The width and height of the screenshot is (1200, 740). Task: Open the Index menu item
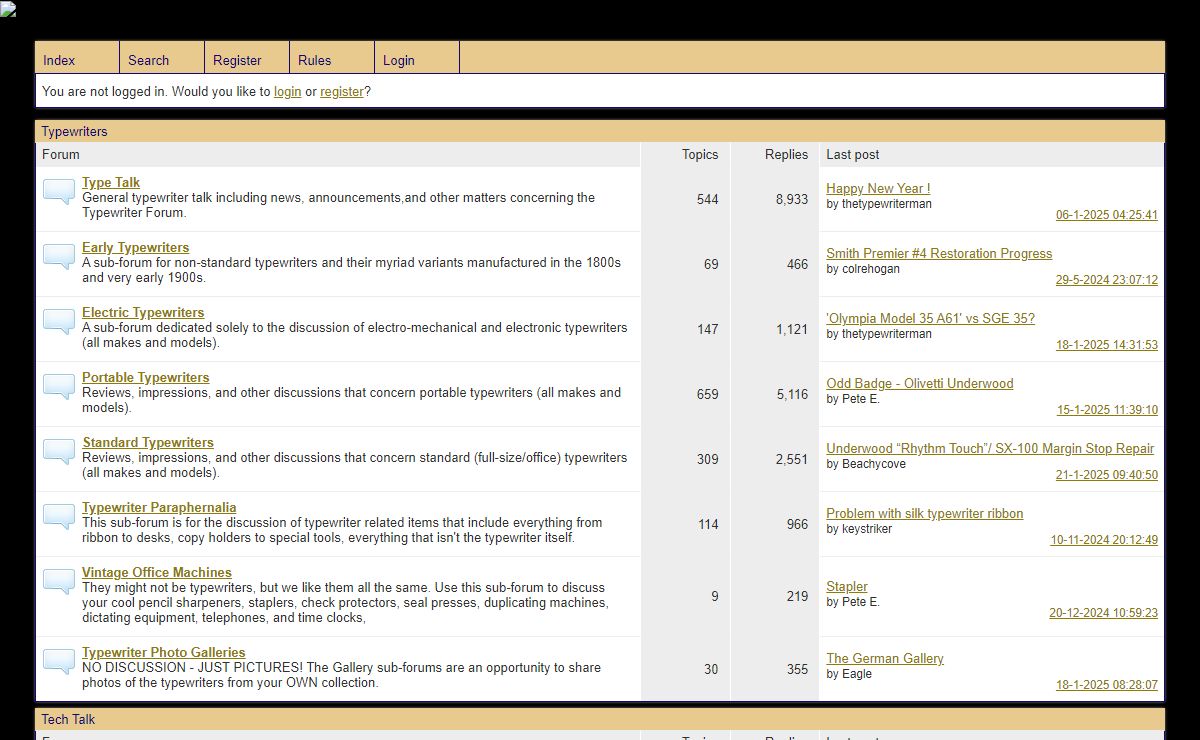[x=77, y=59]
